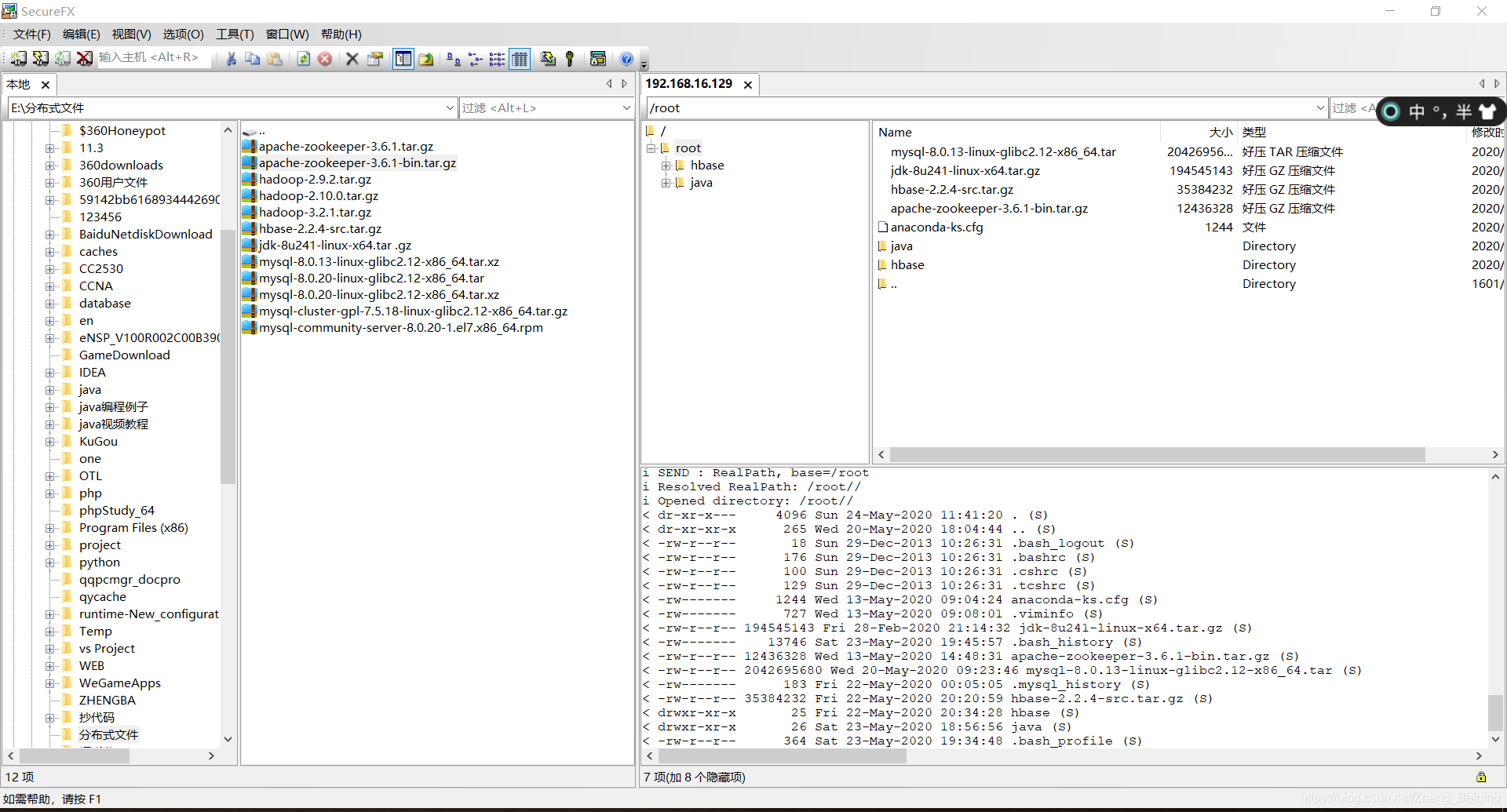The image size is (1507, 812).
Task: Select apache-zookeeper-3.6.1-bin.tar.gz in local files
Action: click(x=357, y=163)
